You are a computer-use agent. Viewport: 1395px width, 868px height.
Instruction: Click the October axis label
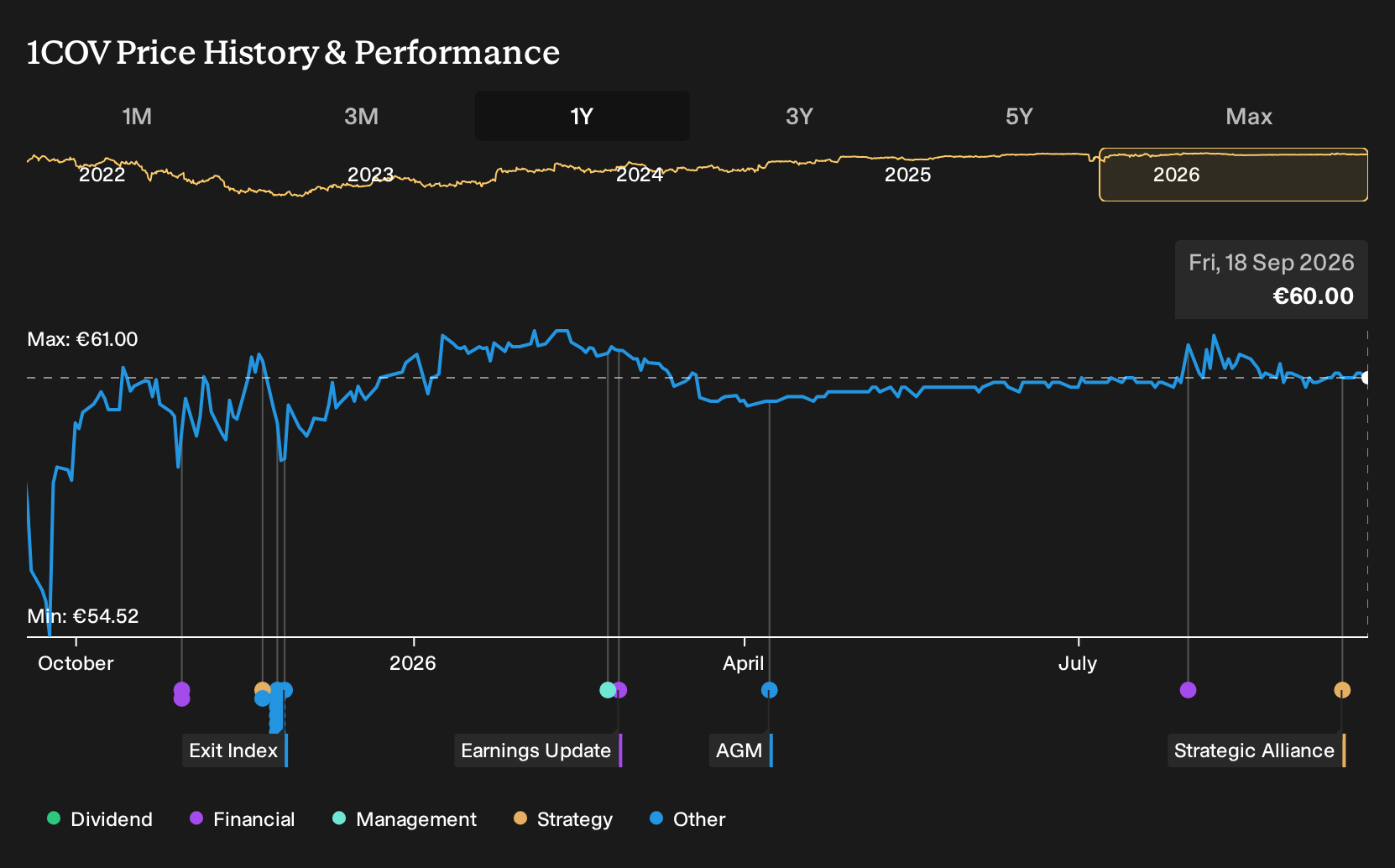[x=76, y=663]
